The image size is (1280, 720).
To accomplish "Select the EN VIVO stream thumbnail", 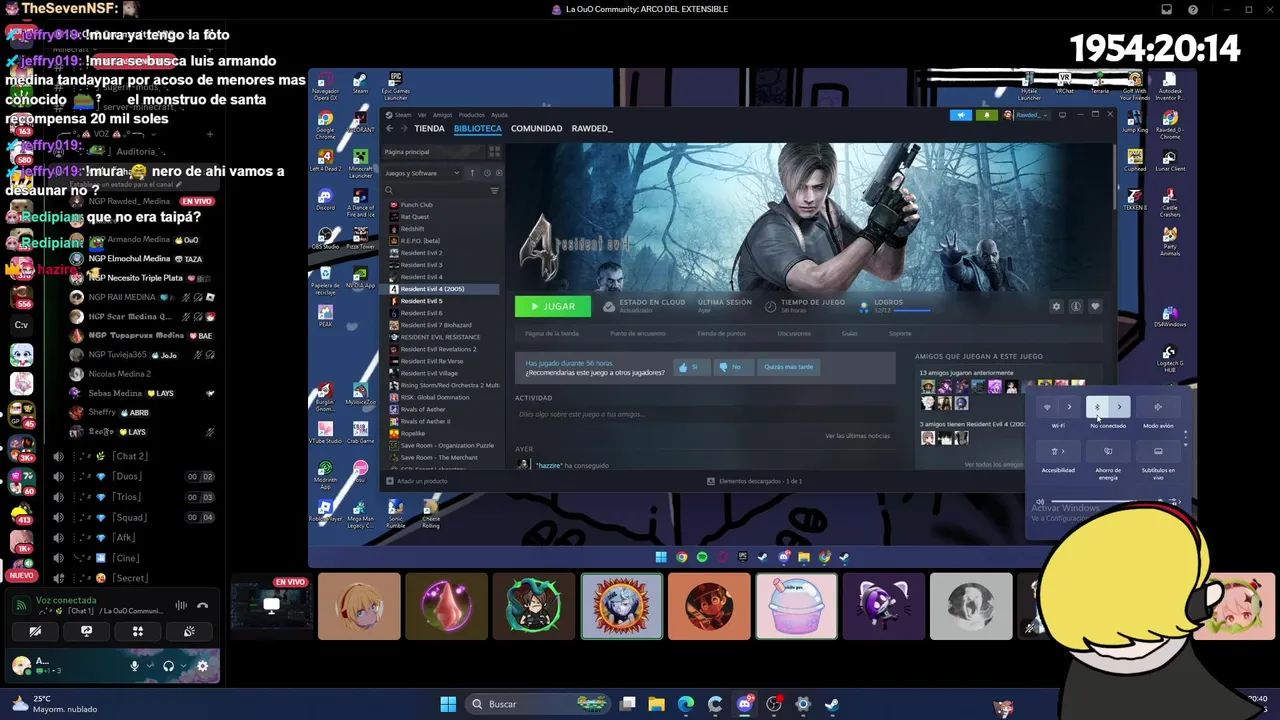I will click(271, 606).
